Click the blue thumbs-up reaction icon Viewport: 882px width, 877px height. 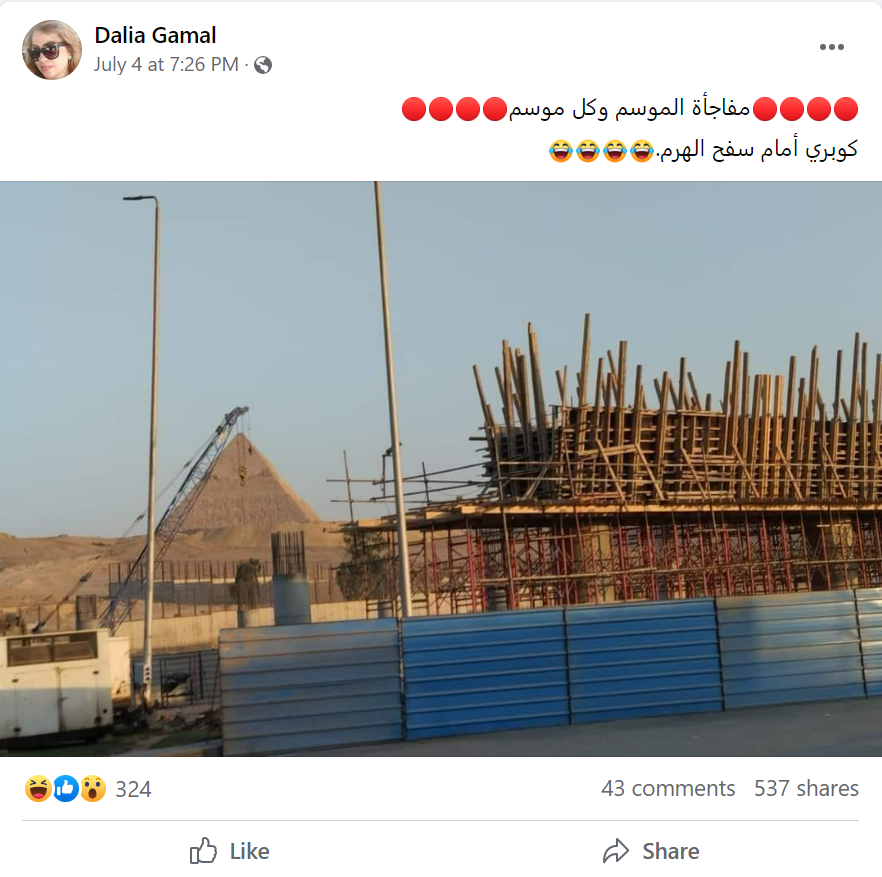point(66,789)
